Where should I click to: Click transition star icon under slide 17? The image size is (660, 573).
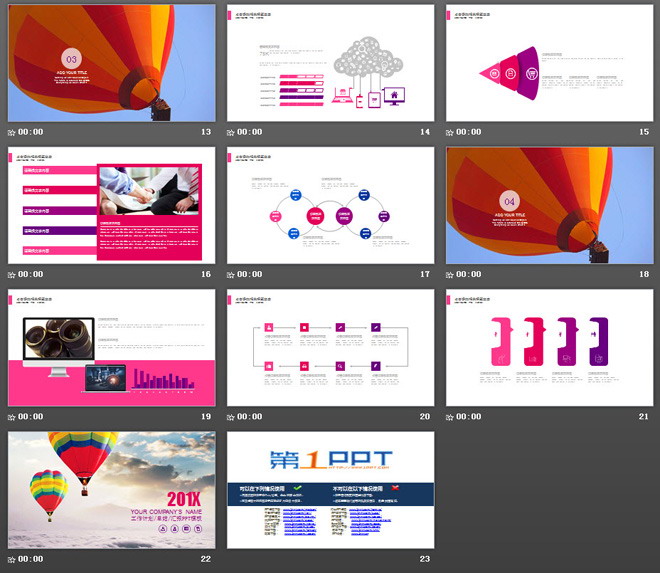coord(231,275)
